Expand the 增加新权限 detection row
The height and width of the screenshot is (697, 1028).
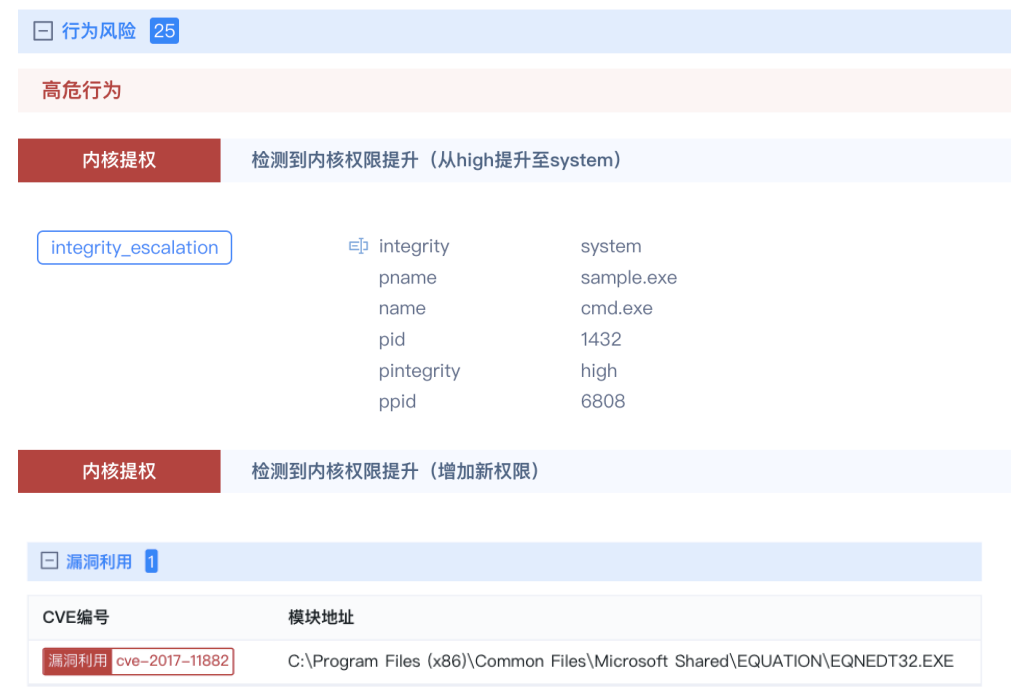[395, 471]
